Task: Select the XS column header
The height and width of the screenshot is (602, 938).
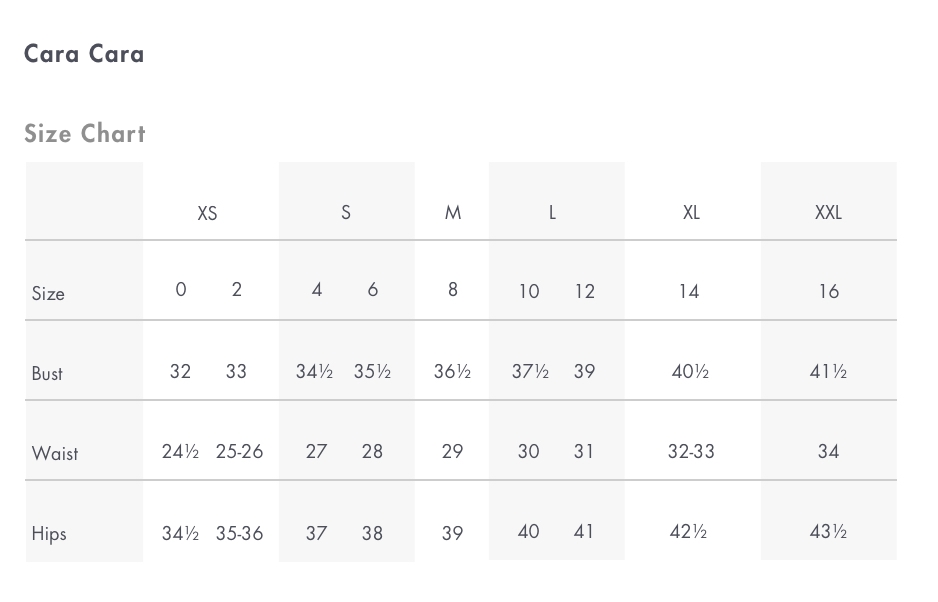Action: (208, 213)
